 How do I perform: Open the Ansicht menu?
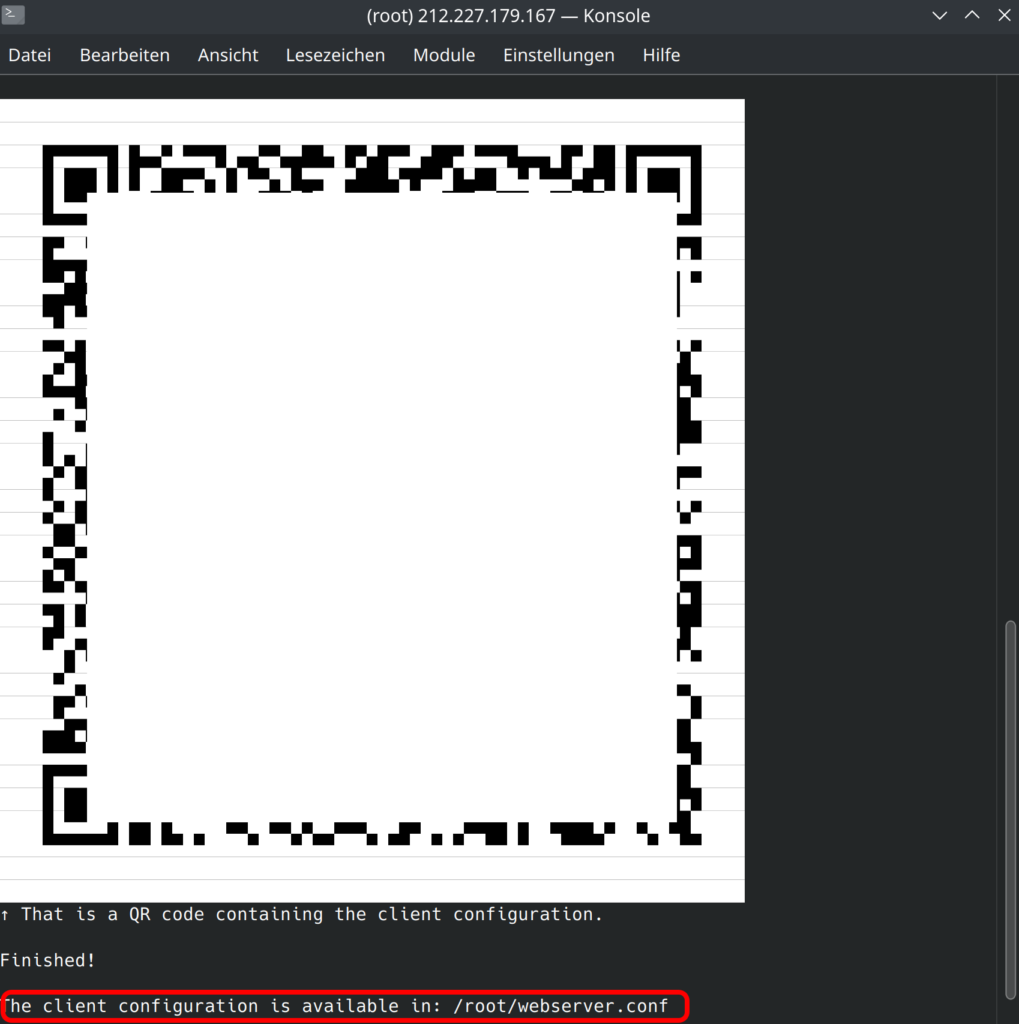[x=228, y=55]
